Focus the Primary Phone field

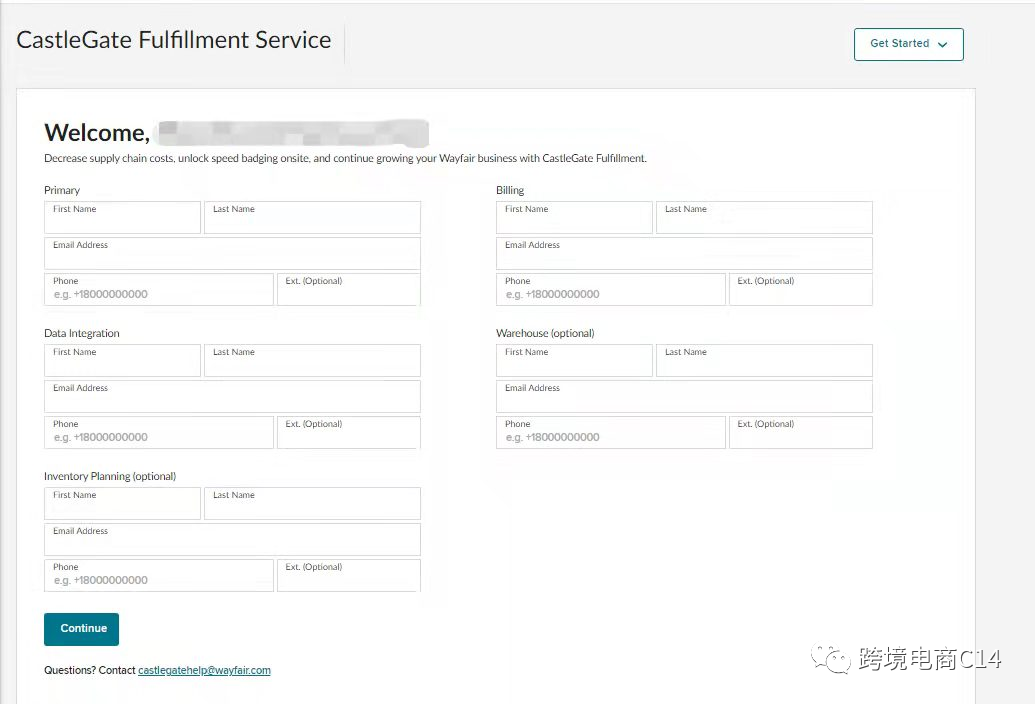click(x=158, y=290)
